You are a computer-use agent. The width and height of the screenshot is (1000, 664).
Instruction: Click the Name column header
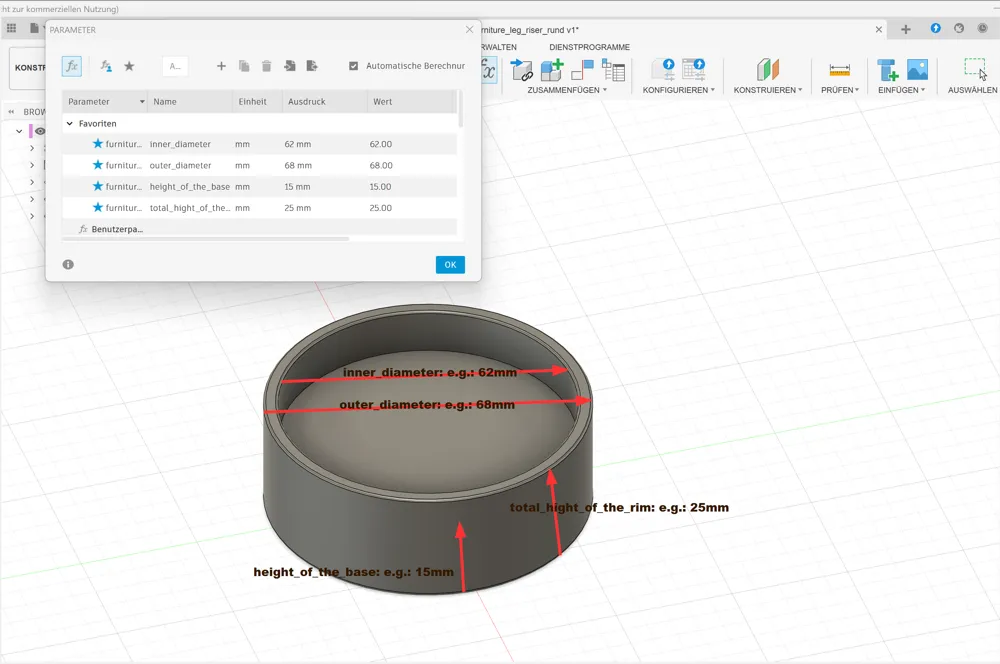(190, 101)
